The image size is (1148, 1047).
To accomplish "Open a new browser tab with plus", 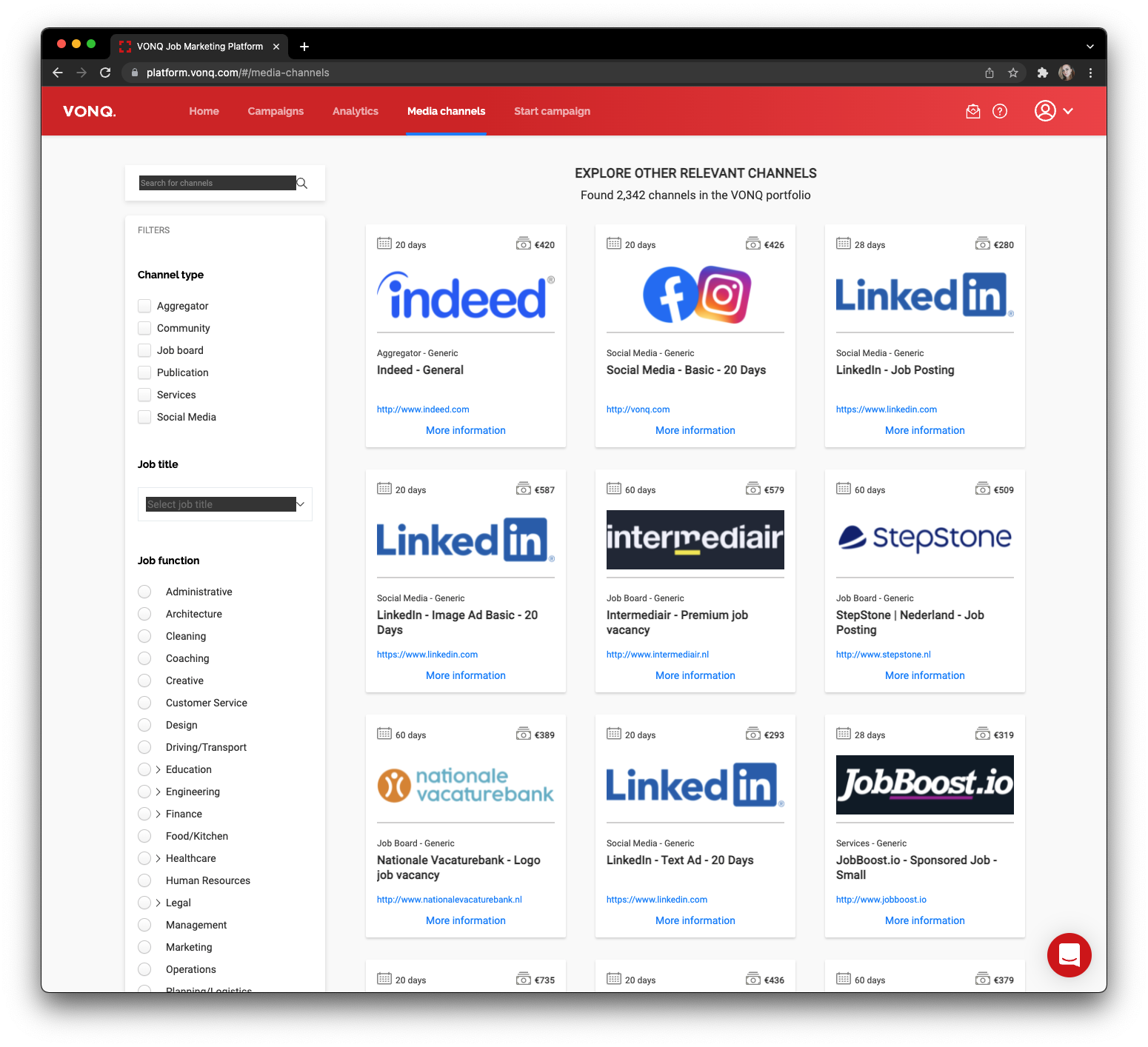I will point(304,47).
